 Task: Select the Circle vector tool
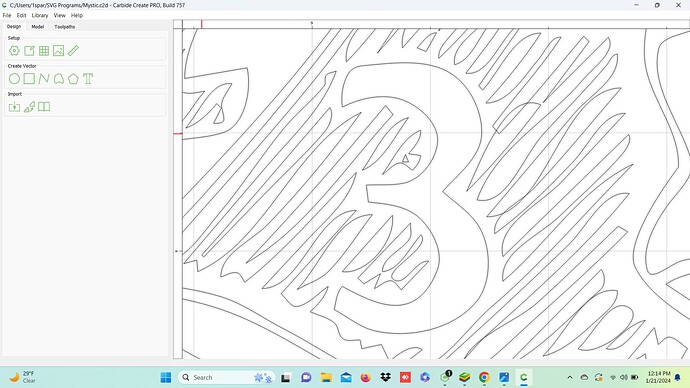(x=14, y=79)
